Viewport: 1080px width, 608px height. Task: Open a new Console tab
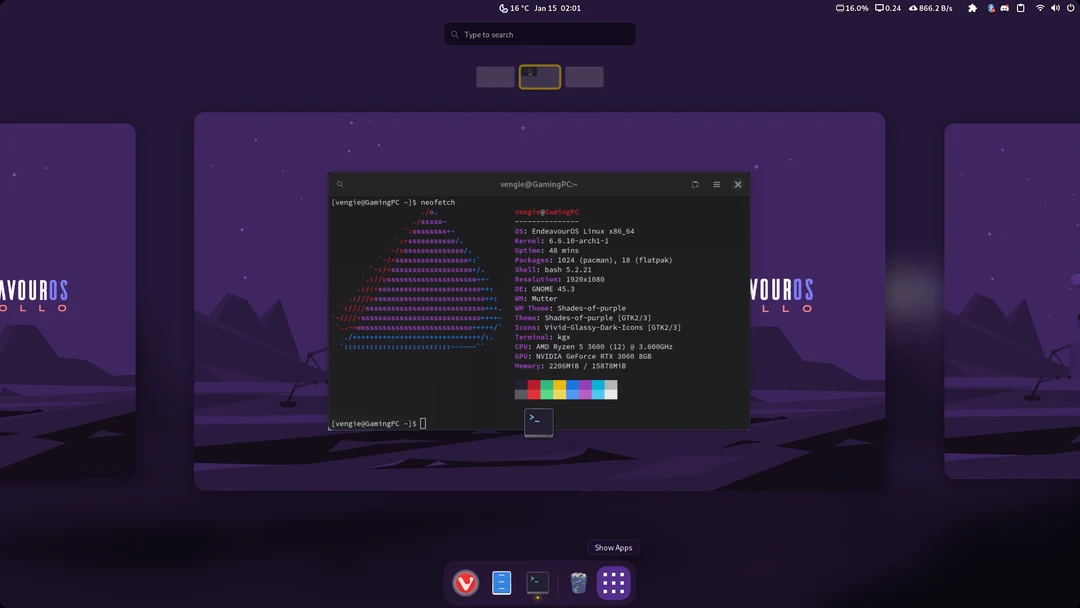click(x=694, y=184)
